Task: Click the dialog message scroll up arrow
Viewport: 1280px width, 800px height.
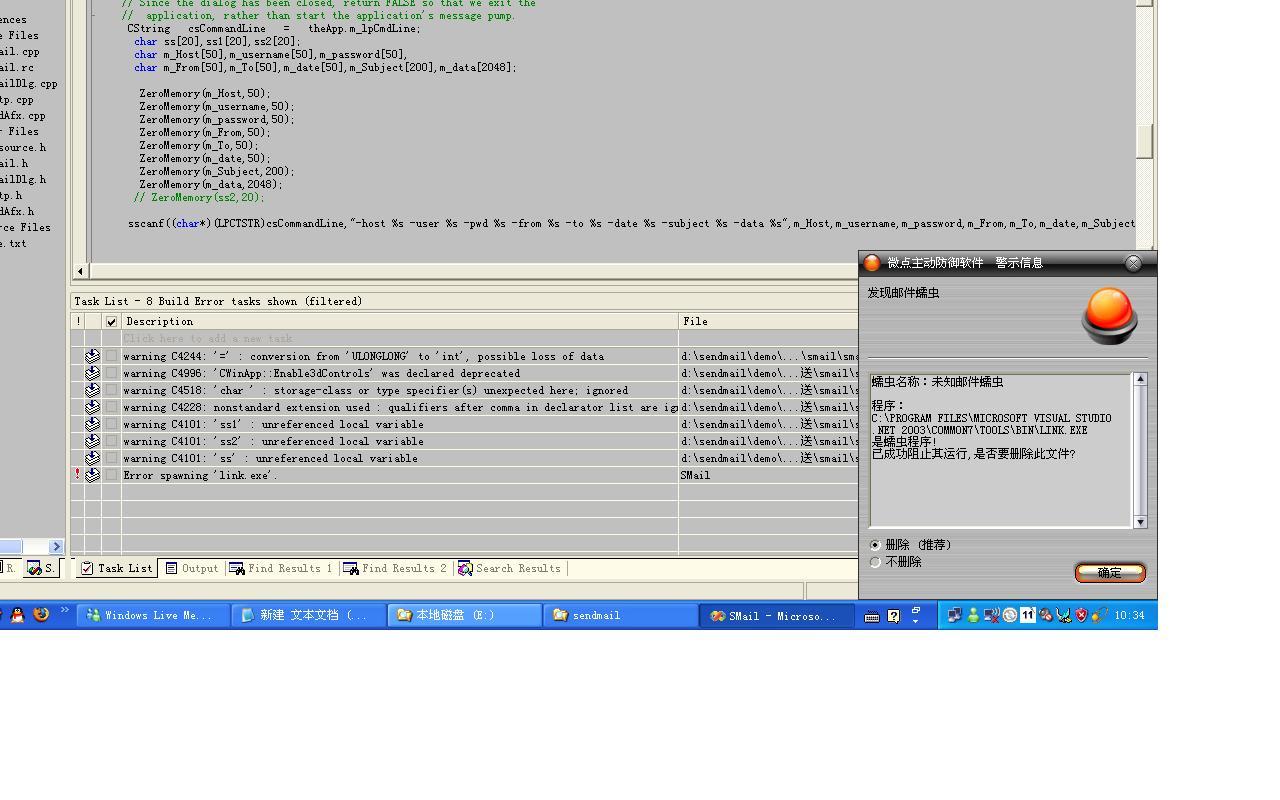Action: 1140,380
